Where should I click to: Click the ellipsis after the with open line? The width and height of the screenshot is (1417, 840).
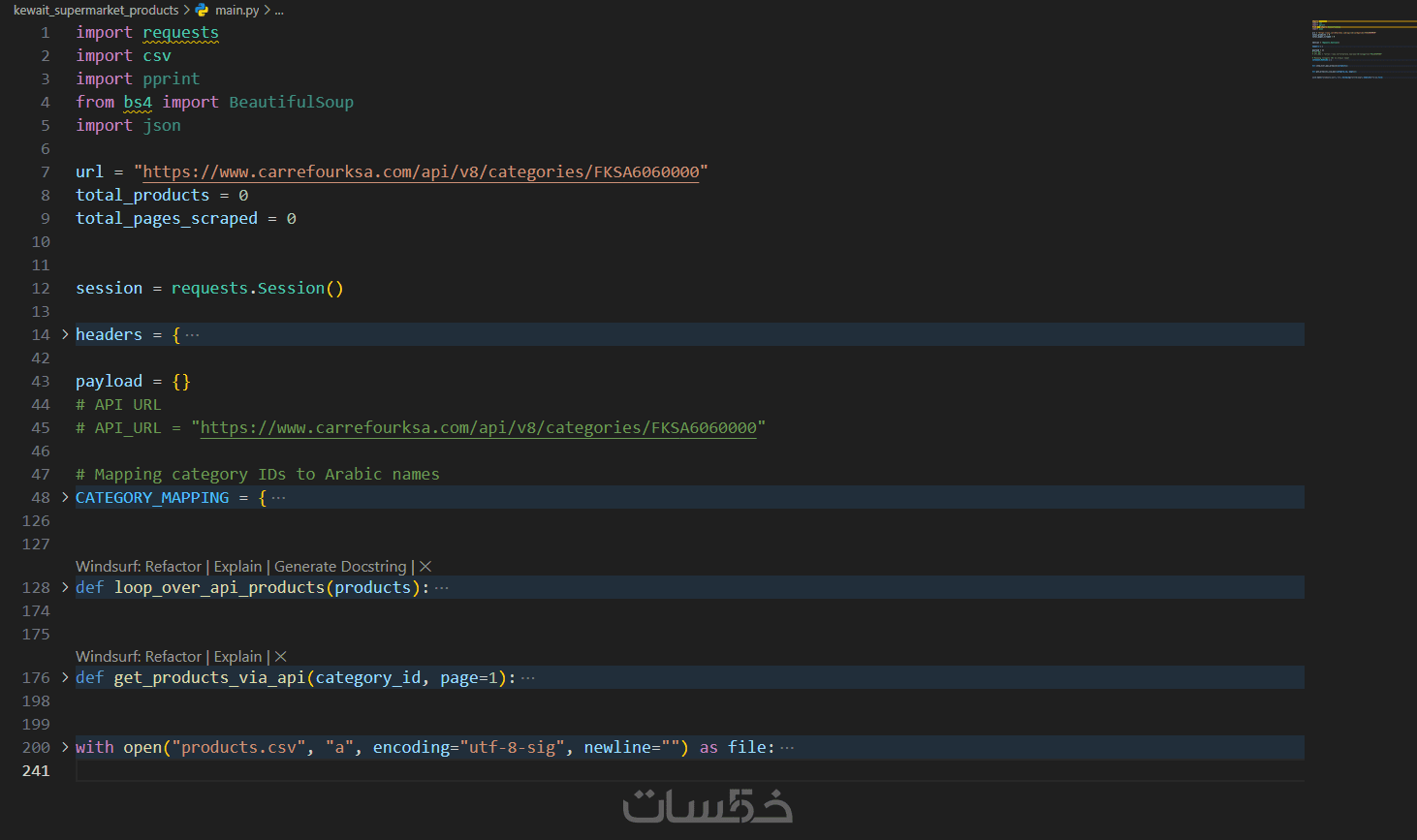pyautogui.click(x=787, y=748)
